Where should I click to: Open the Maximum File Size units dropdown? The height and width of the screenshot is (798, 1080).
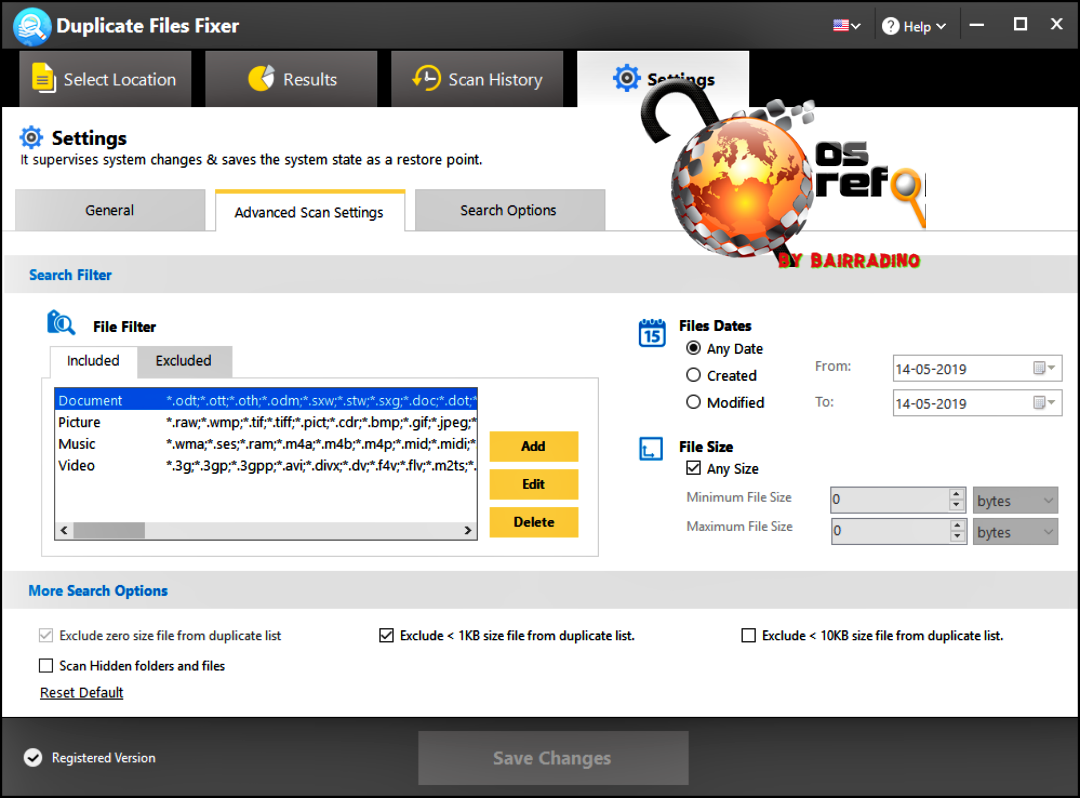point(1015,532)
